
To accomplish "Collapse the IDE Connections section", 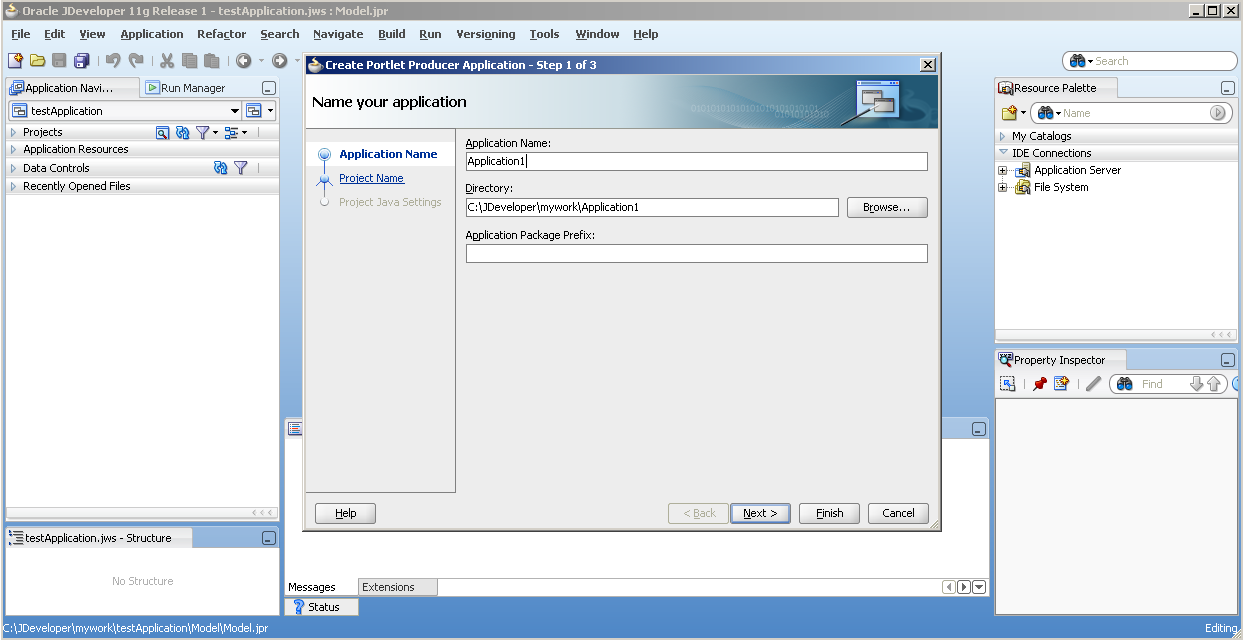I will click(x=1003, y=153).
